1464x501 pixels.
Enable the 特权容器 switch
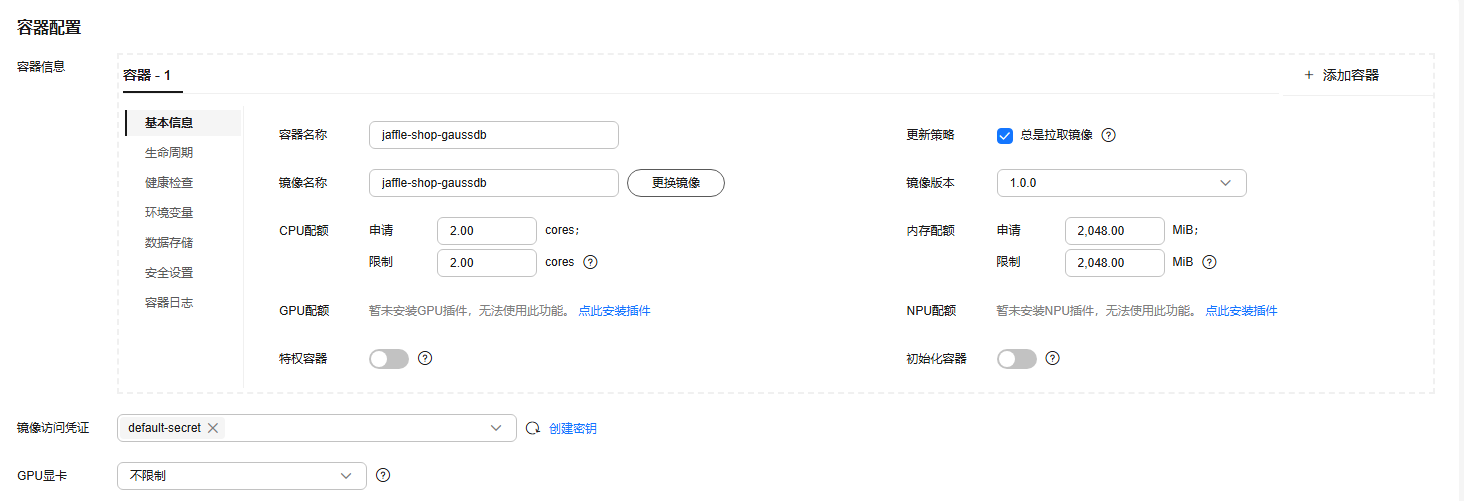point(389,358)
